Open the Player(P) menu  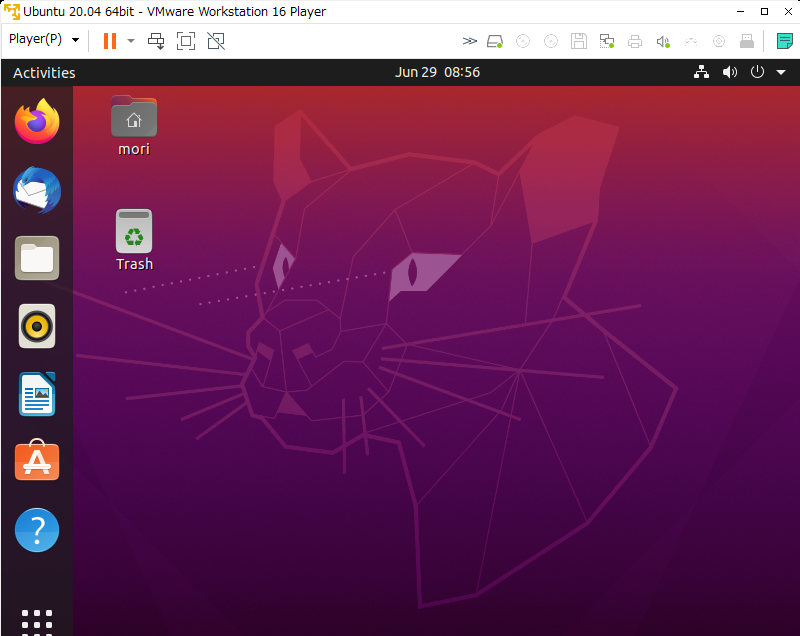pos(44,39)
